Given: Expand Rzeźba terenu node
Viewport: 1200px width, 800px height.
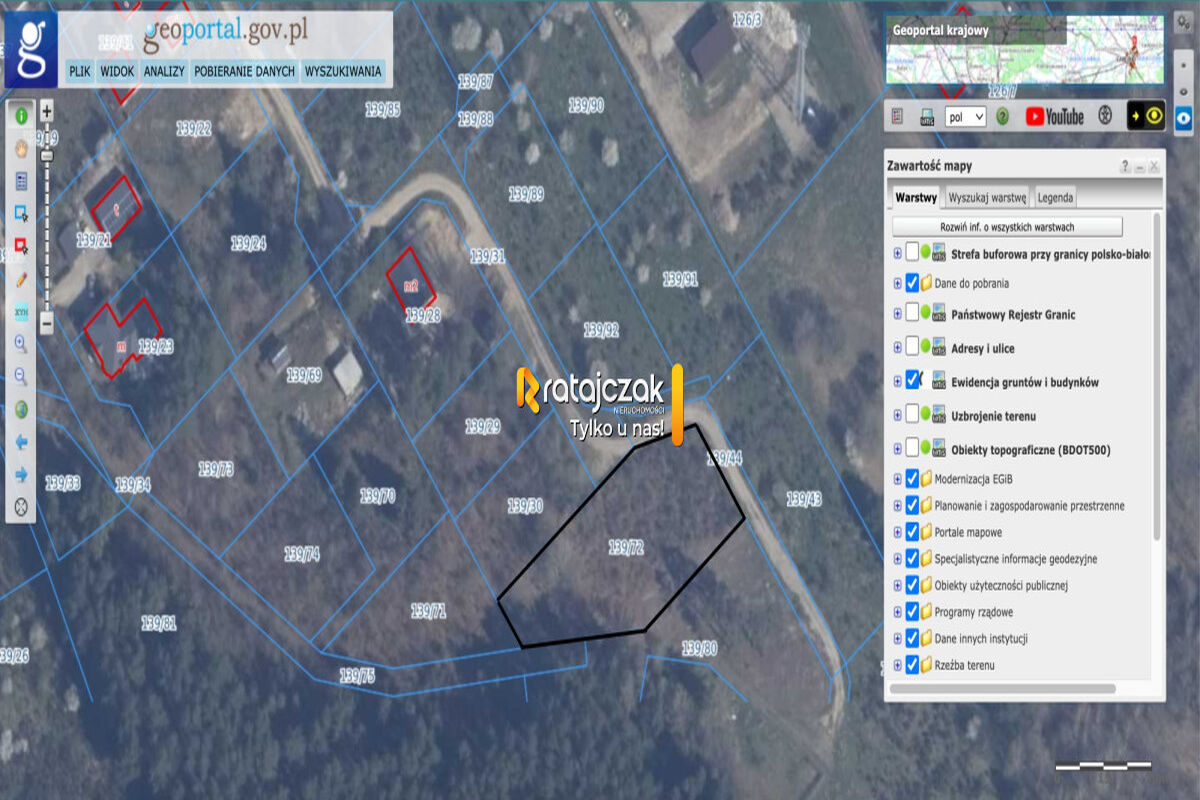Looking at the screenshot, I should click(897, 665).
